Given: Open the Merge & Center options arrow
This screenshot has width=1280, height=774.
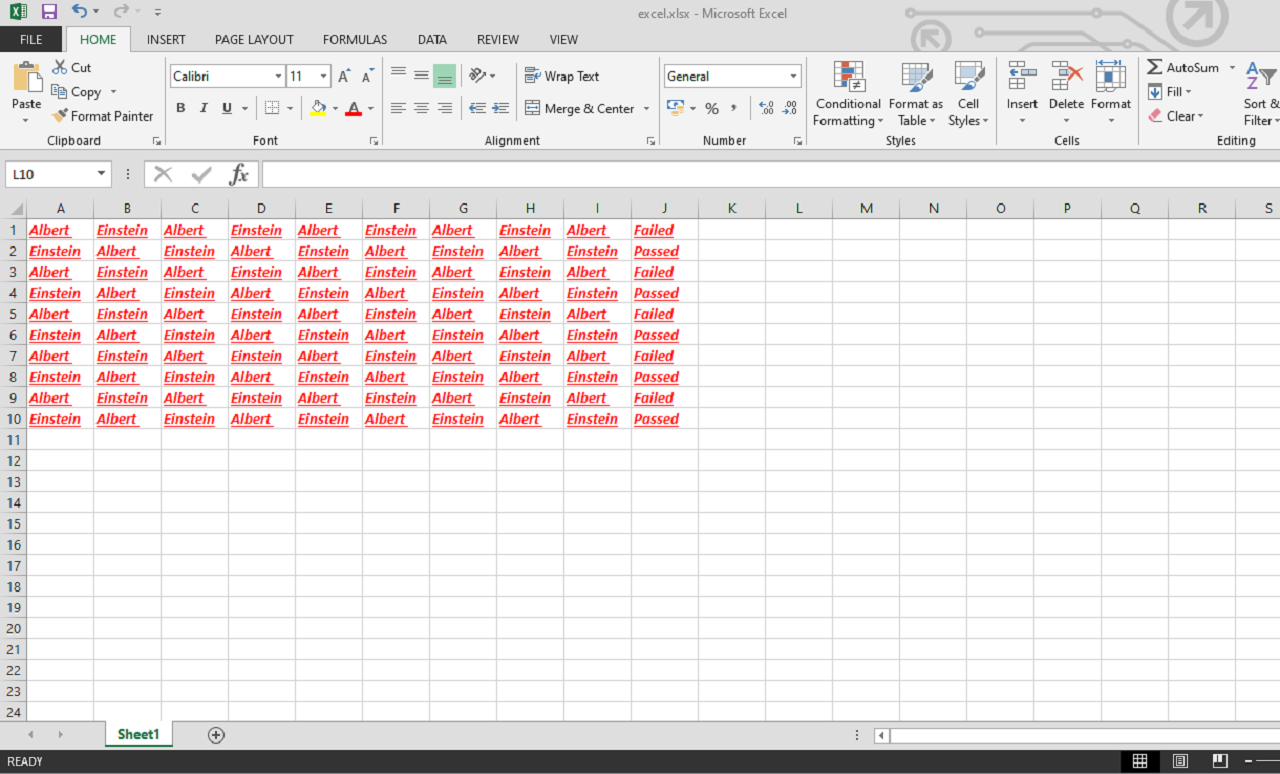Looking at the screenshot, I should pos(646,108).
